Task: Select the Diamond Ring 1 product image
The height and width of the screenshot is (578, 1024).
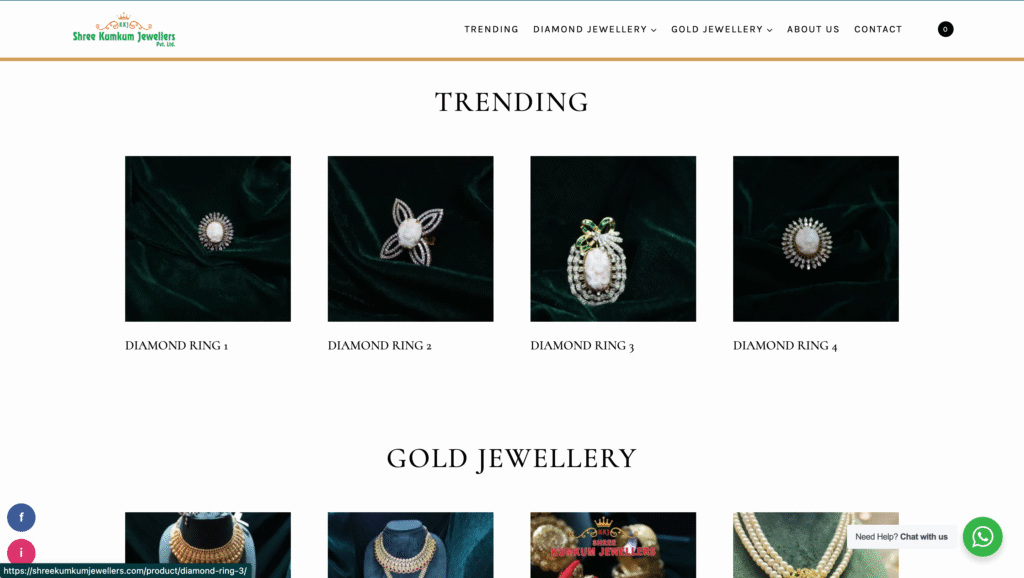Action: (x=208, y=238)
